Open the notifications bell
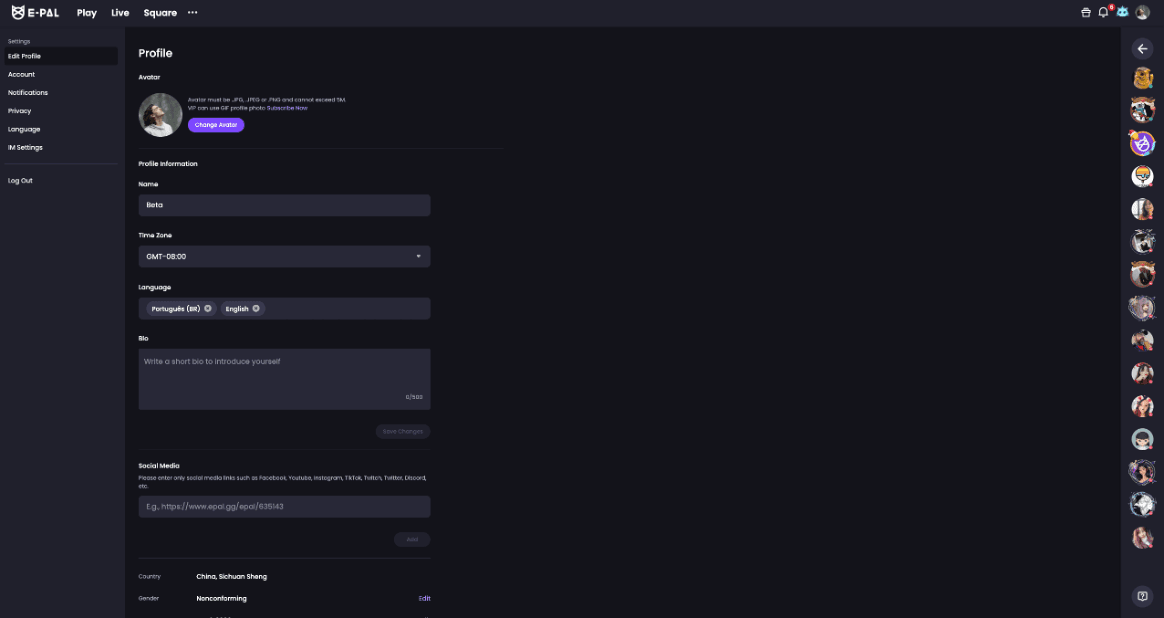 [1101, 12]
